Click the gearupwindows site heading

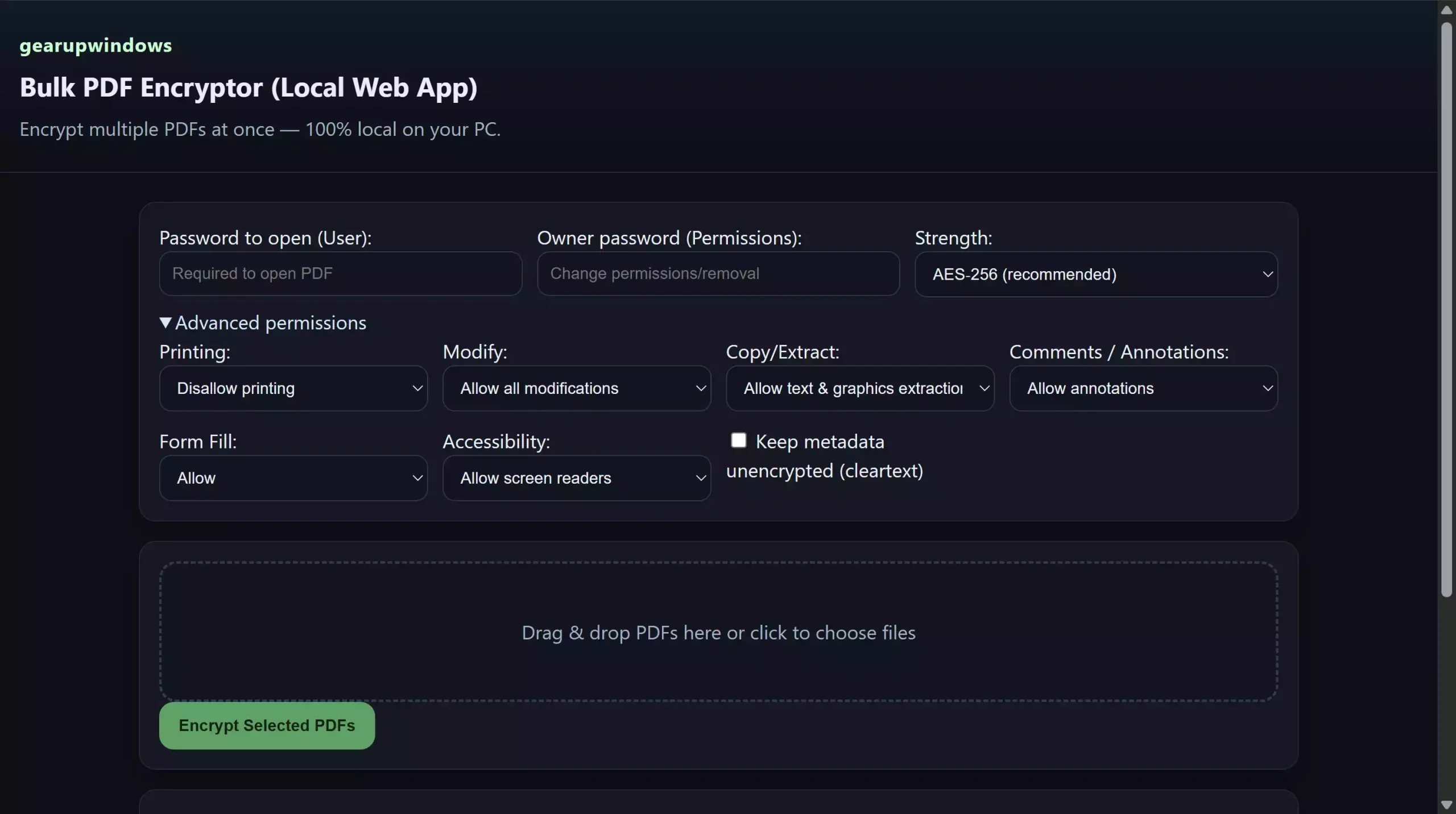[x=95, y=45]
